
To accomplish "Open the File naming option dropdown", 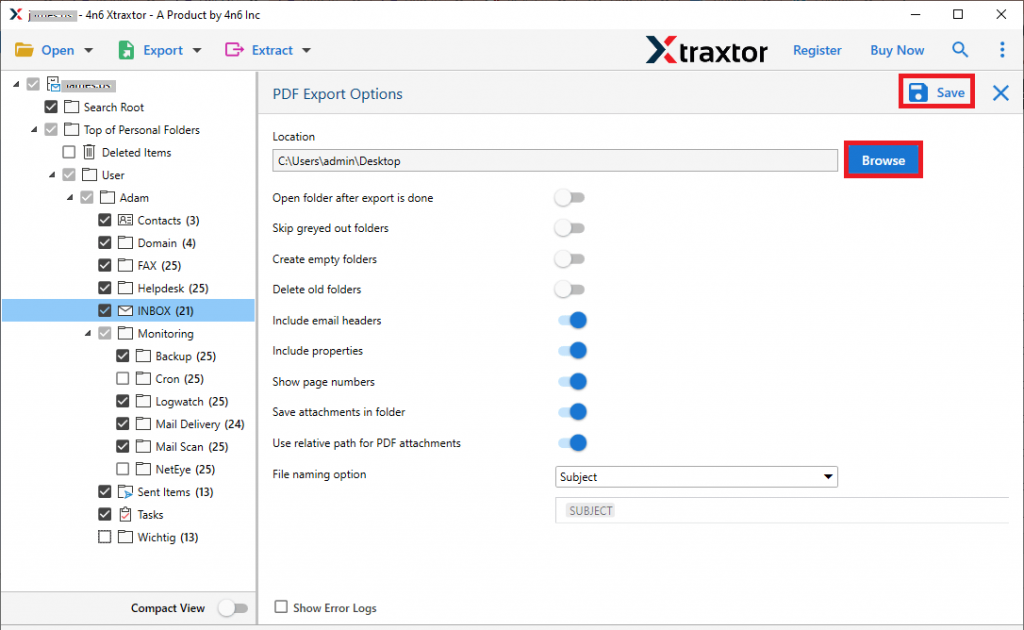I will pyautogui.click(x=828, y=477).
